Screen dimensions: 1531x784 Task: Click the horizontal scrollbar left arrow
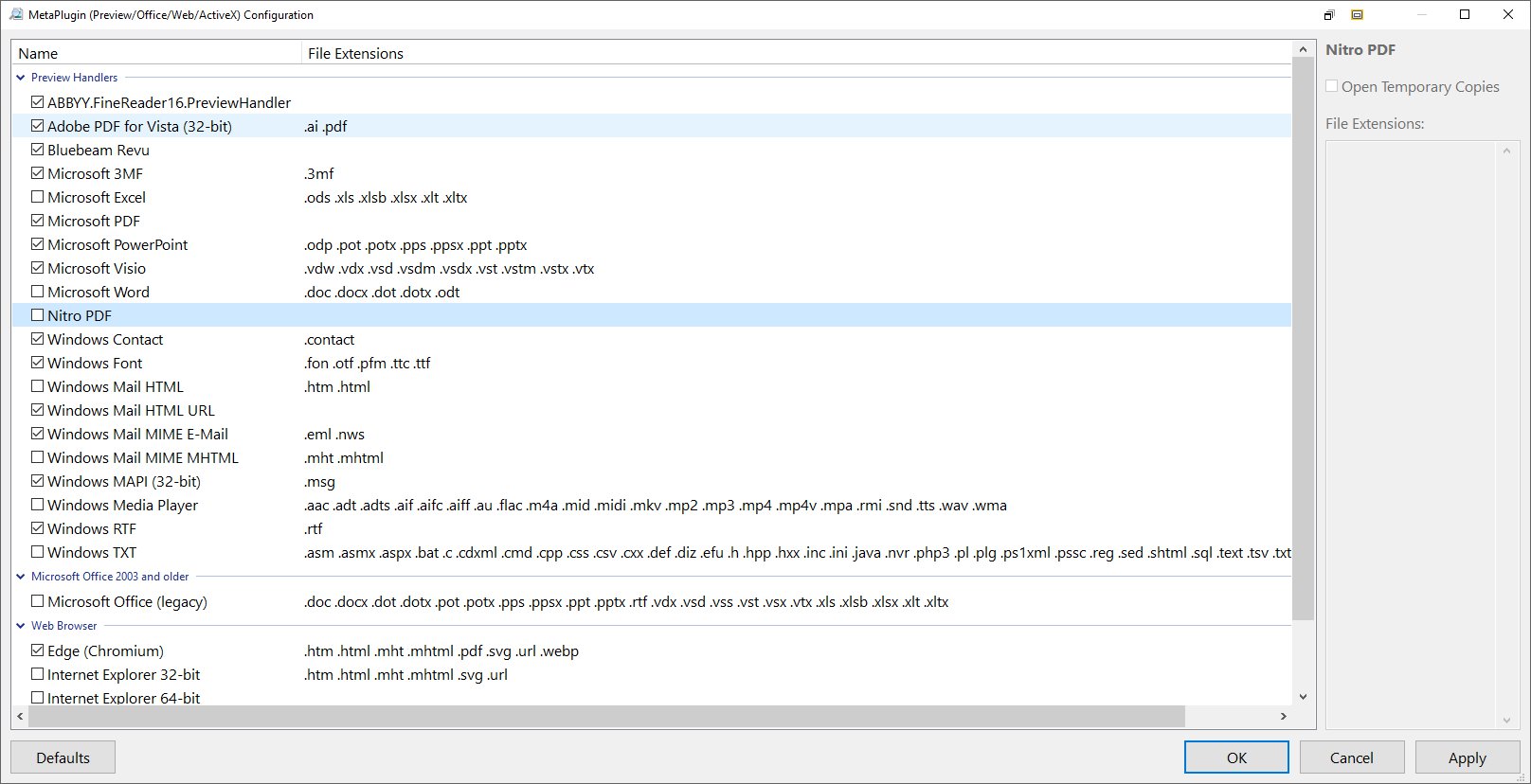(x=20, y=717)
